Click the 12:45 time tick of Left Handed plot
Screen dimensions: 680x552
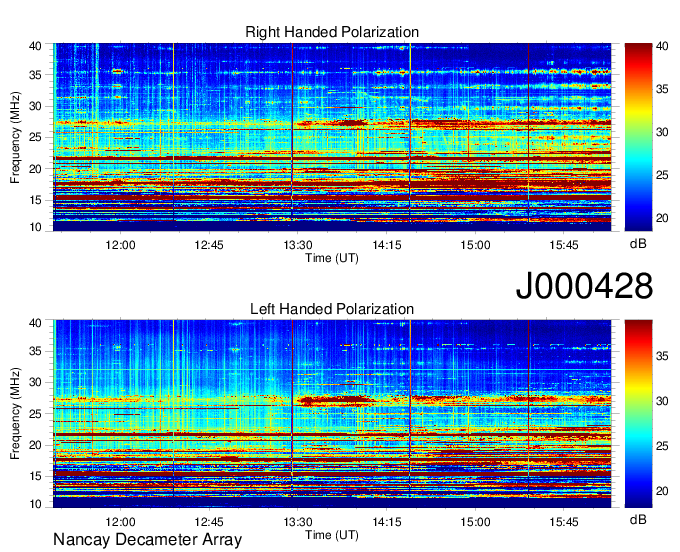(209, 522)
